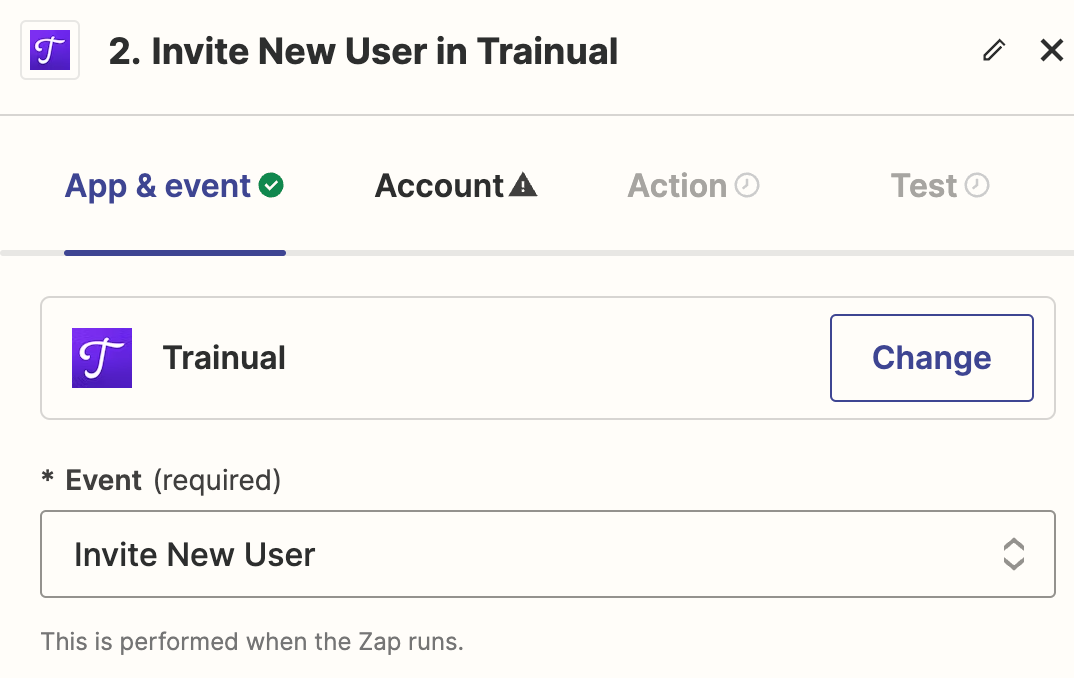Click the Invite New User text in Event field
1074x678 pixels.
tap(195, 554)
